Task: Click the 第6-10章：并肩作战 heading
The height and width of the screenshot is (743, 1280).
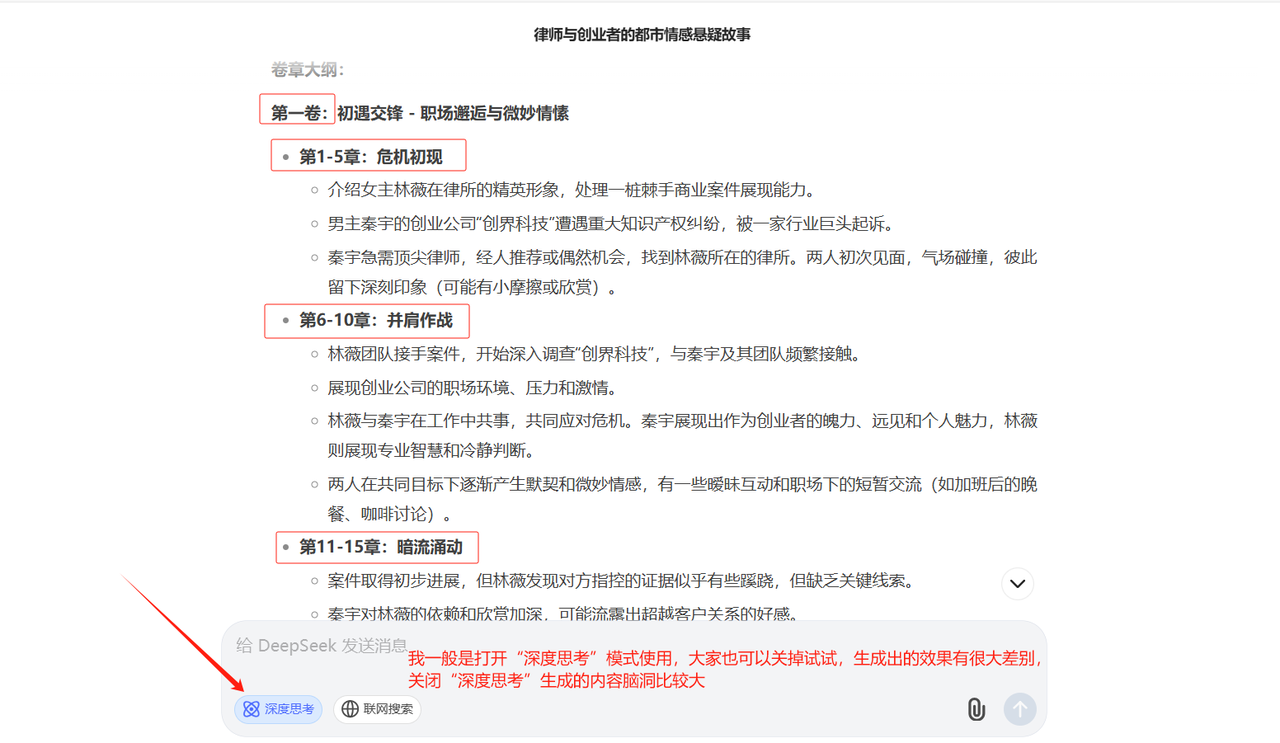Action: tap(376, 320)
